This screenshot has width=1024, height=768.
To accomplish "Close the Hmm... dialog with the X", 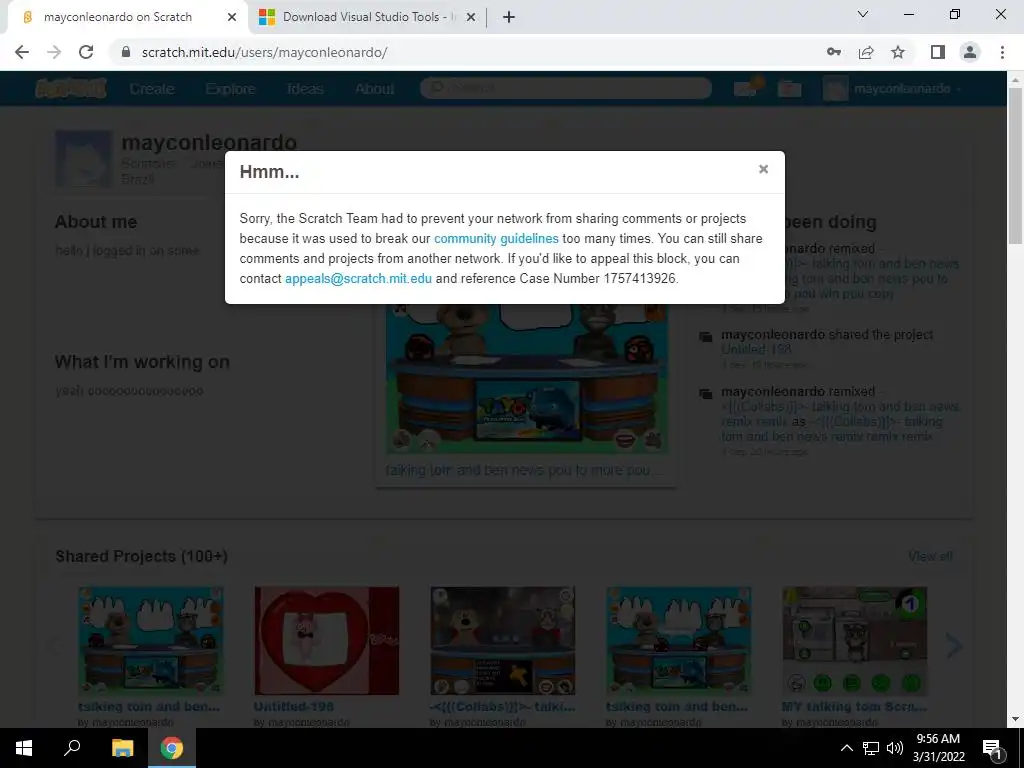I will tap(763, 169).
